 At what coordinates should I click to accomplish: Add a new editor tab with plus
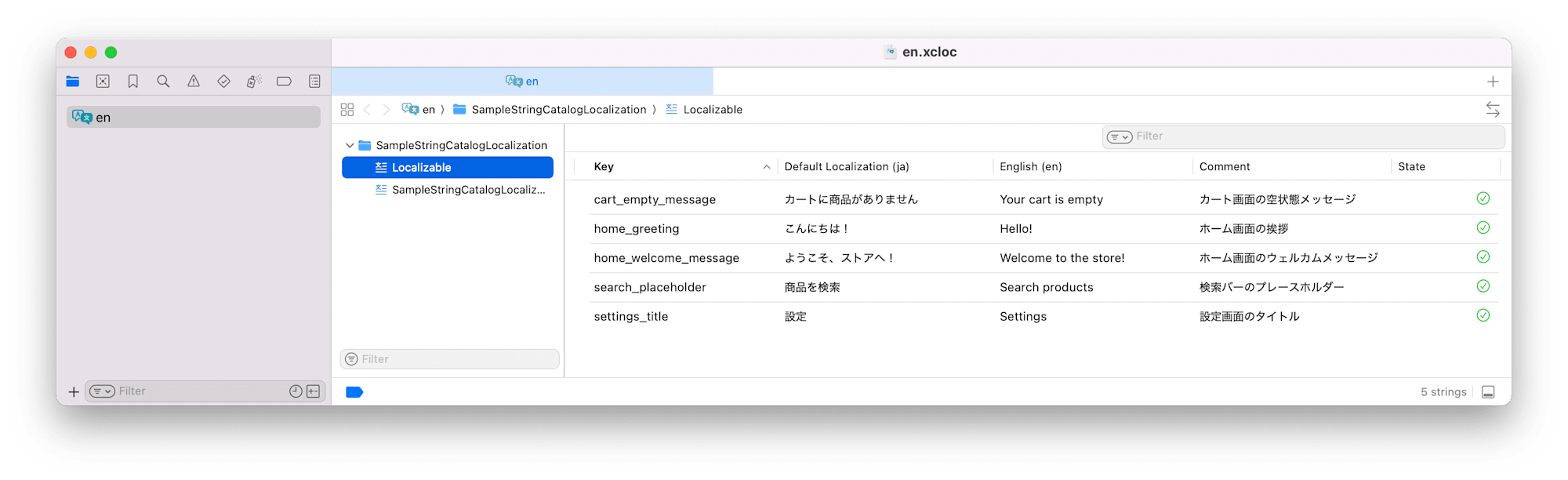(1493, 82)
